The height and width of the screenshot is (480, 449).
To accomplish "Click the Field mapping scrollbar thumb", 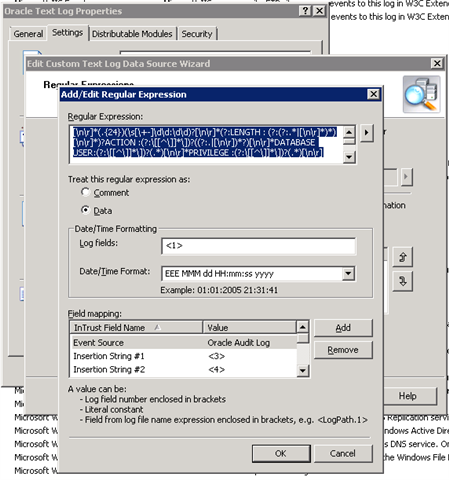I will [303, 338].
